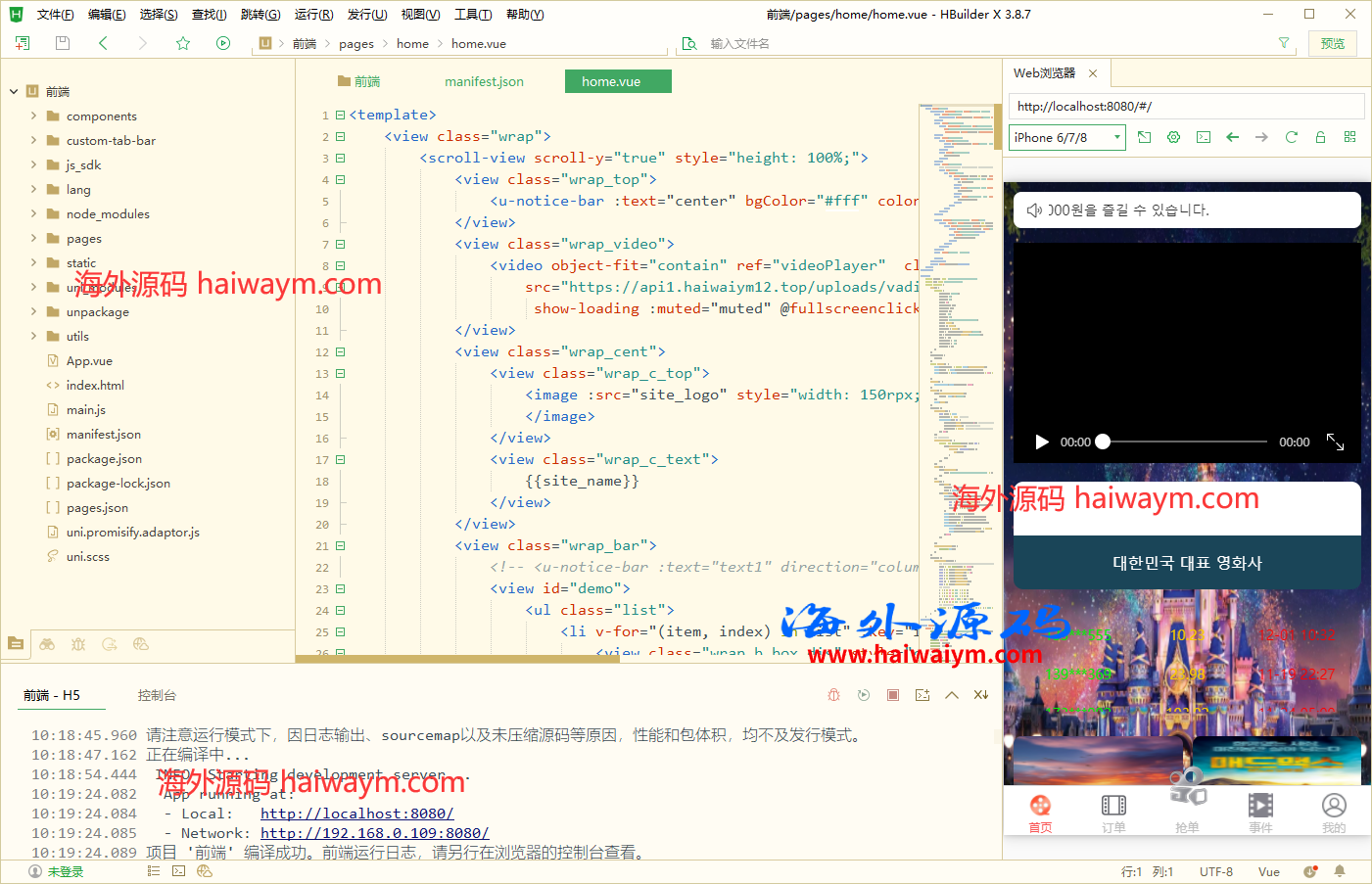Open browser settings gear icon

(x=1173, y=137)
